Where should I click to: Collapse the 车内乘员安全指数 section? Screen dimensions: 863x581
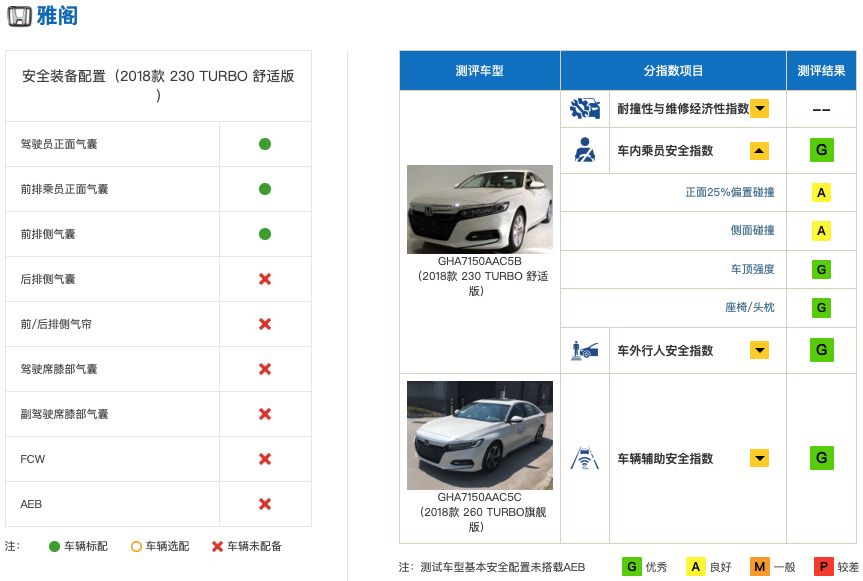[761, 149]
